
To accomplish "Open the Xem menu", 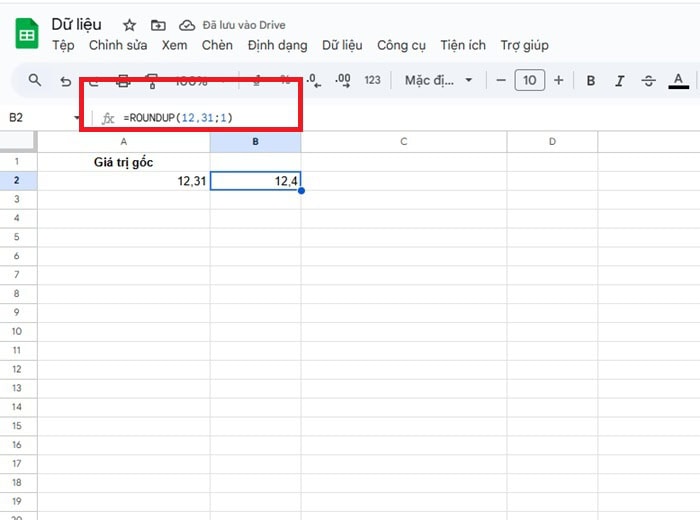I will click(175, 46).
